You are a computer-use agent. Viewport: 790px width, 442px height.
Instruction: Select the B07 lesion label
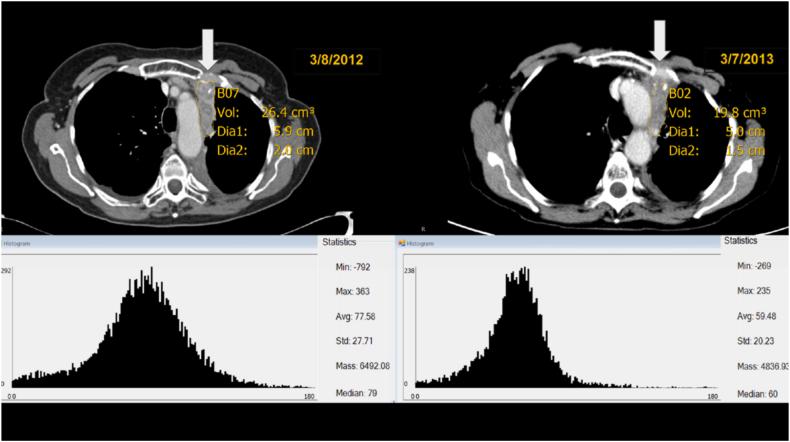(x=228, y=92)
